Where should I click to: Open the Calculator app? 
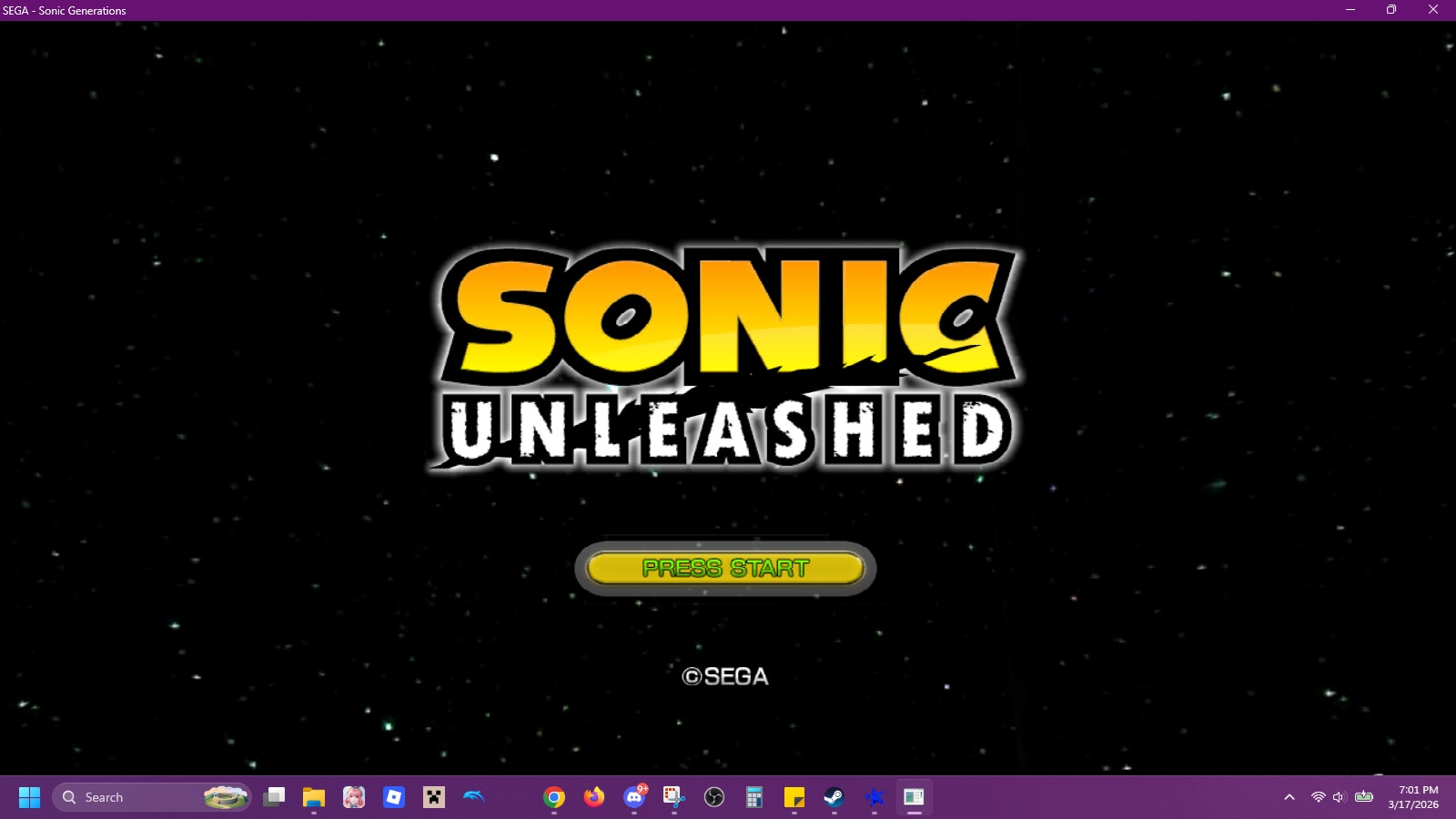[x=754, y=797]
